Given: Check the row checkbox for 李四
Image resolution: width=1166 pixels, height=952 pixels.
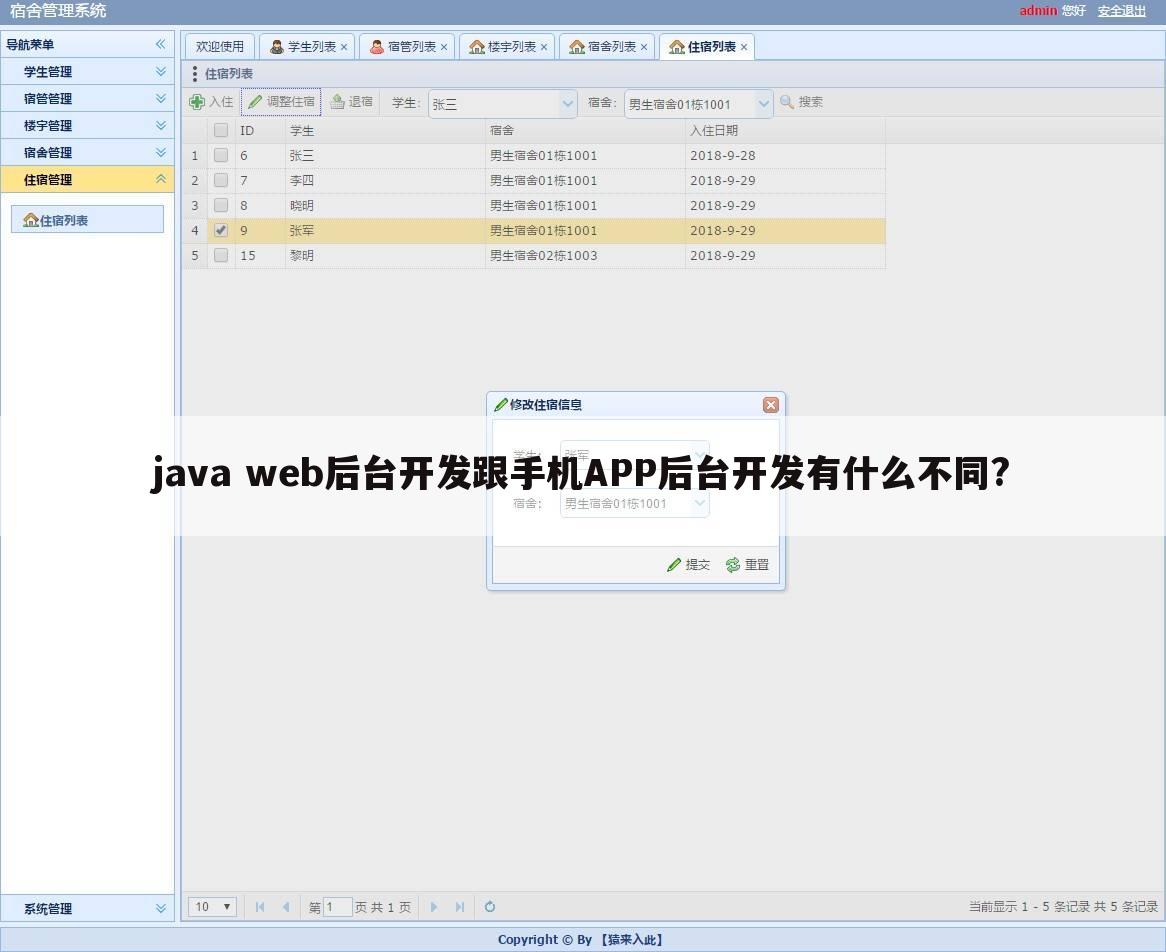Looking at the screenshot, I should [x=221, y=180].
